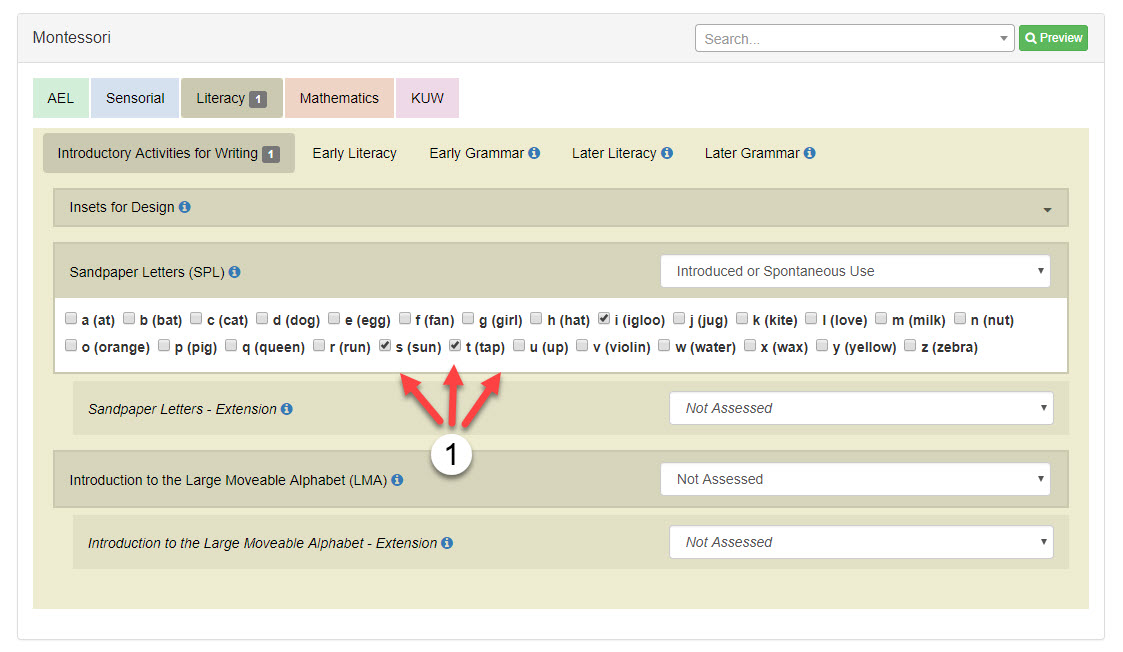Uncheck the t (tap) checkbox
This screenshot has width=1123, height=652.
[455, 345]
